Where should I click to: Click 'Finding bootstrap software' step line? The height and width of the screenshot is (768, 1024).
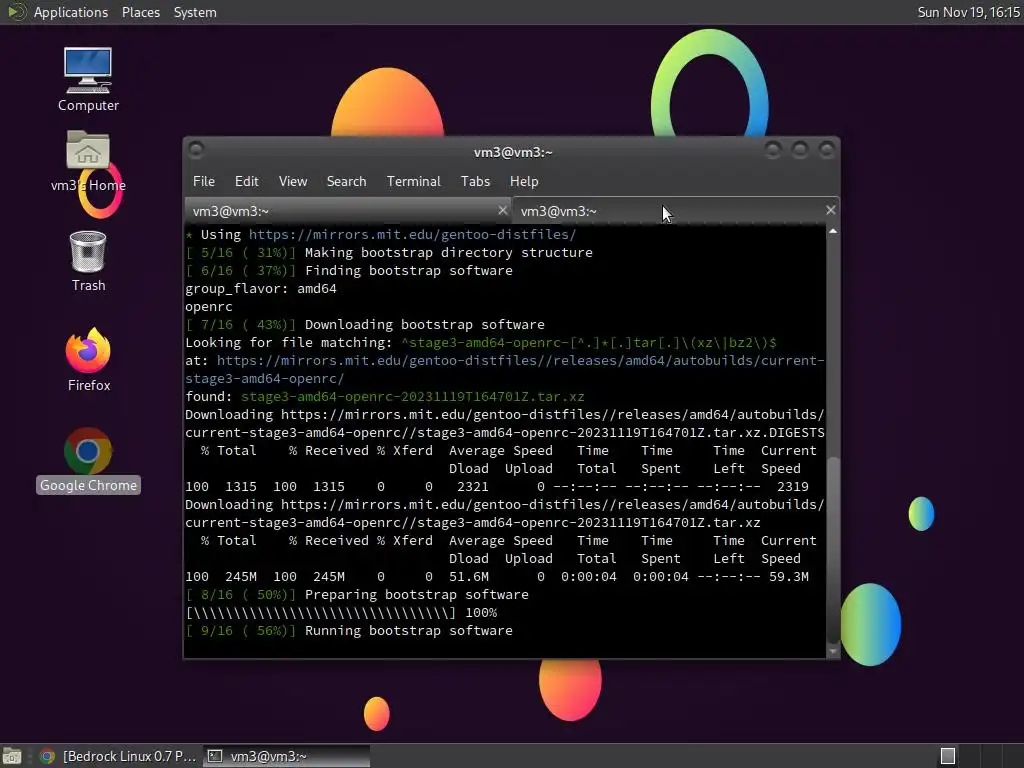349,270
